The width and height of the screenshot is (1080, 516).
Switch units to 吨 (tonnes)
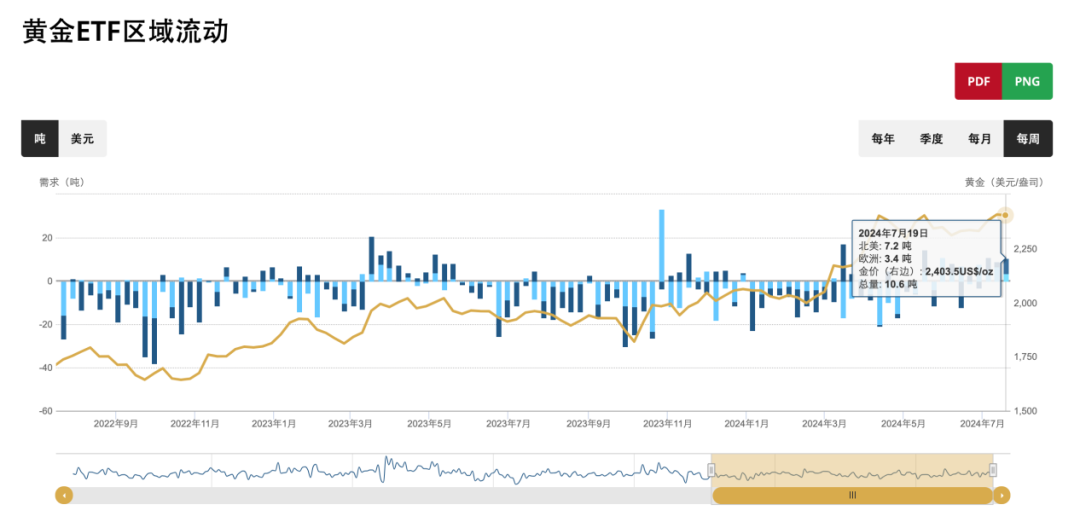pyautogui.click(x=40, y=139)
